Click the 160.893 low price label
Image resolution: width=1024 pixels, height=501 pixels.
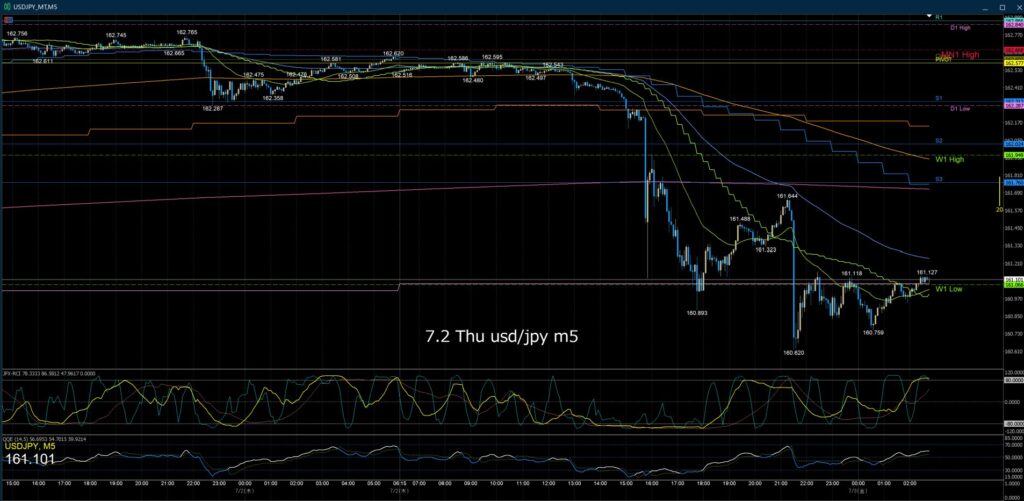tap(697, 313)
